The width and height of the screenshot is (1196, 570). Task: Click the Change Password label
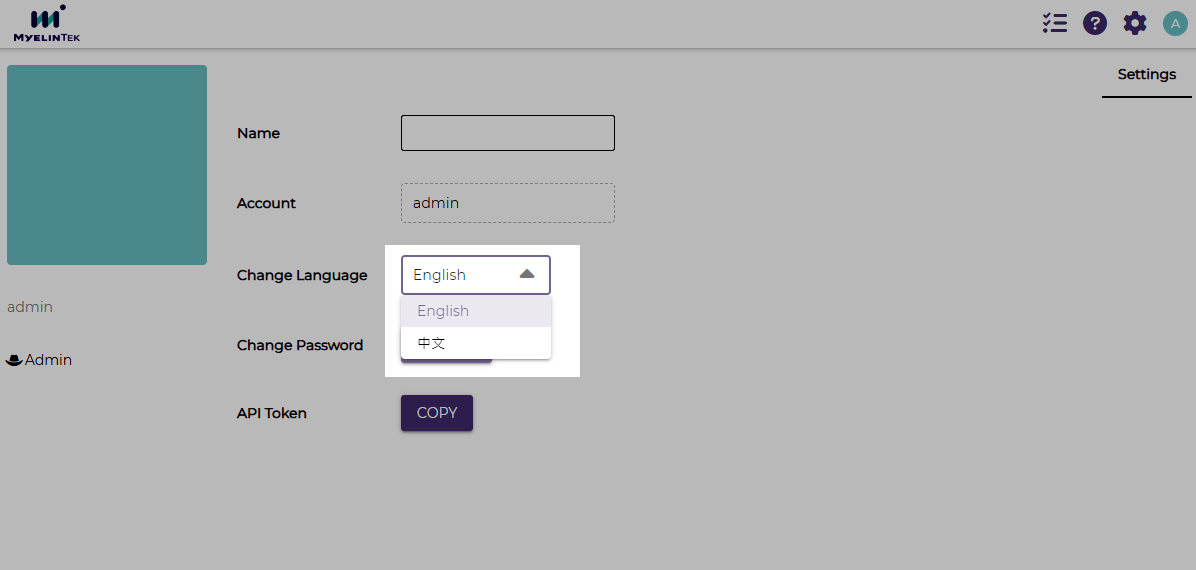tap(300, 345)
